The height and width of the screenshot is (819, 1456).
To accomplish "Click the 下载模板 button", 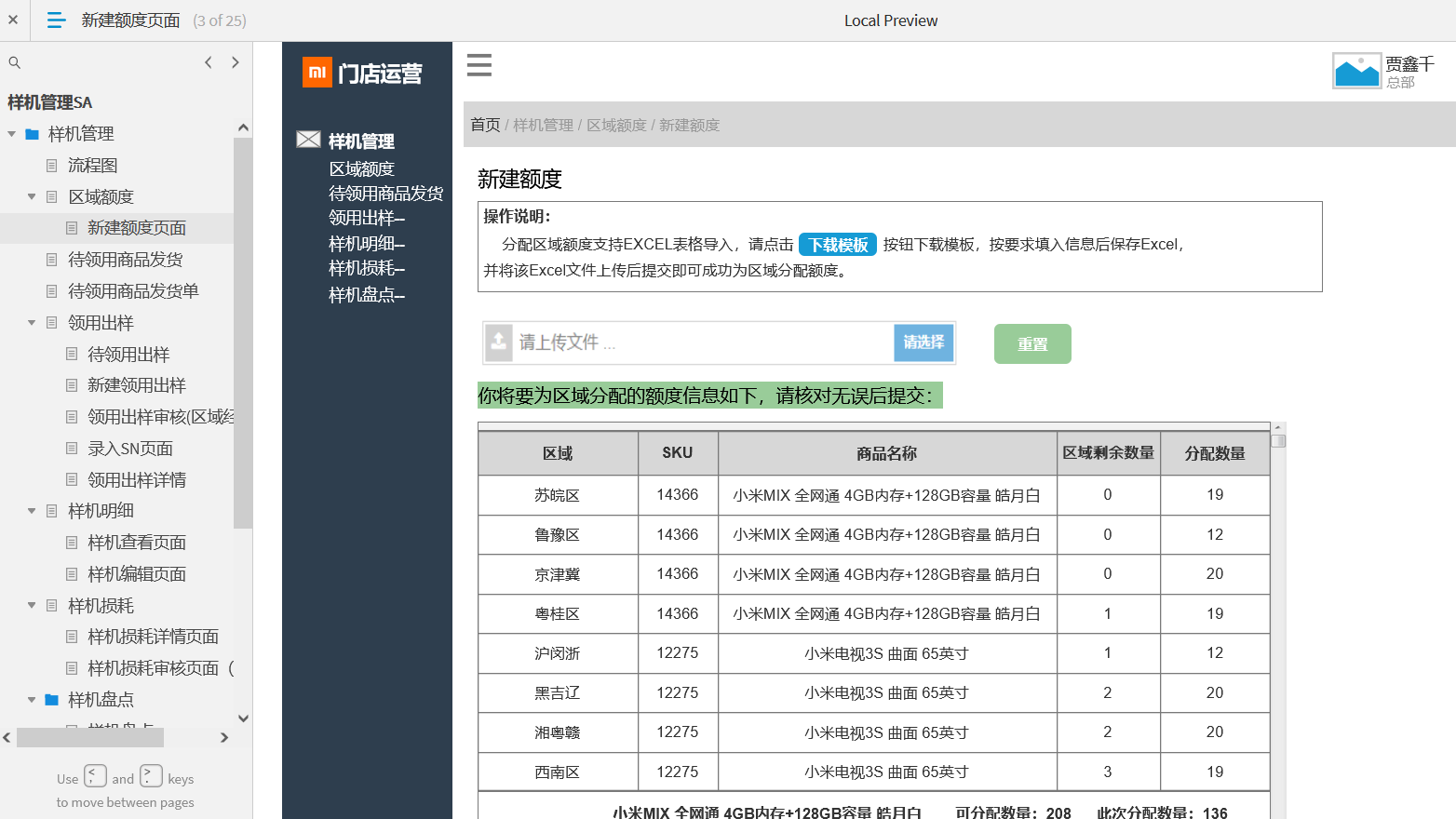I will tap(838, 245).
